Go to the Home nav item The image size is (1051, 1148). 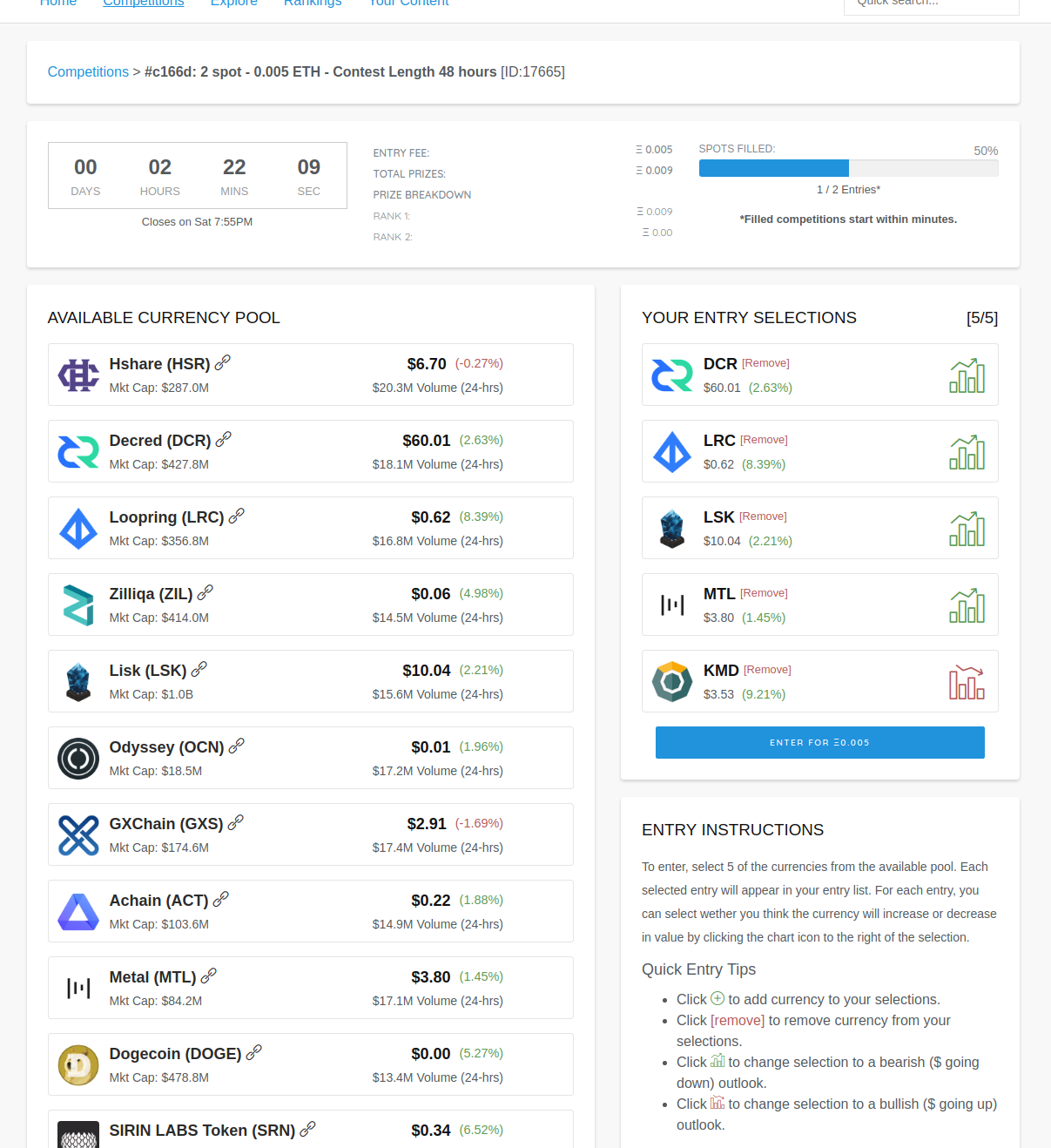[58, 3]
